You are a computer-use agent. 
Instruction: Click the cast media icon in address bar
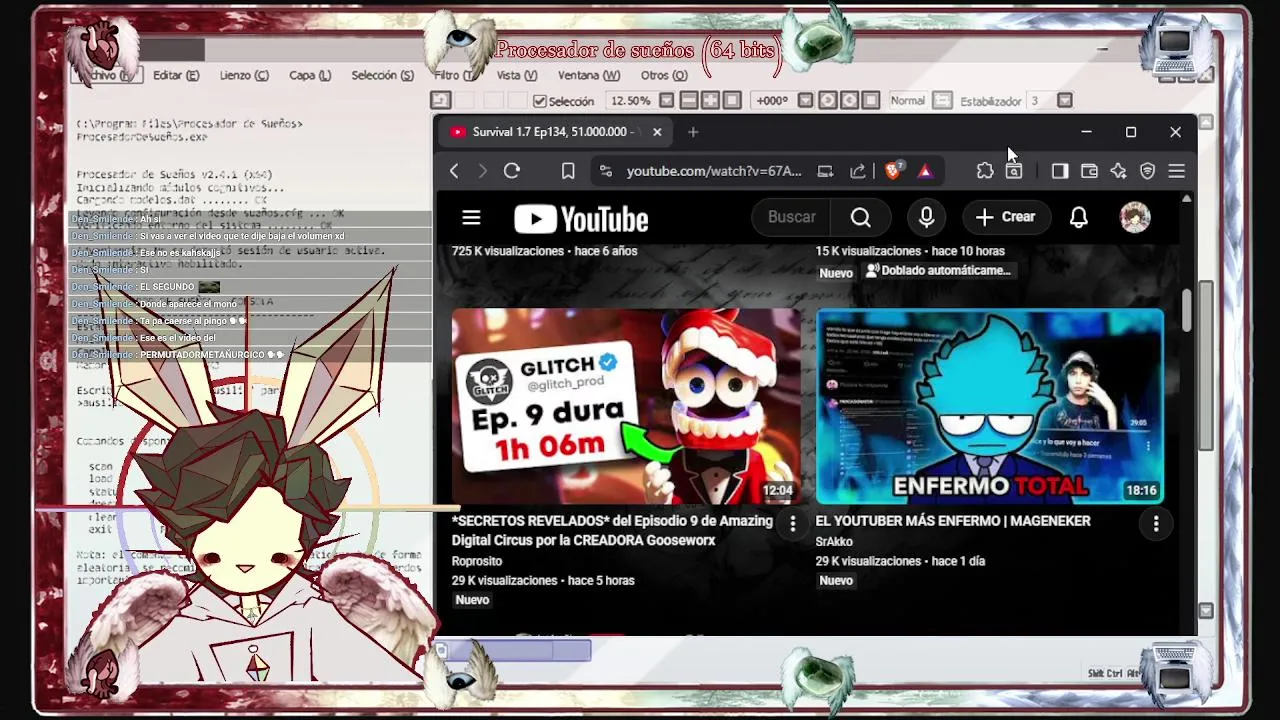click(825, 171)
